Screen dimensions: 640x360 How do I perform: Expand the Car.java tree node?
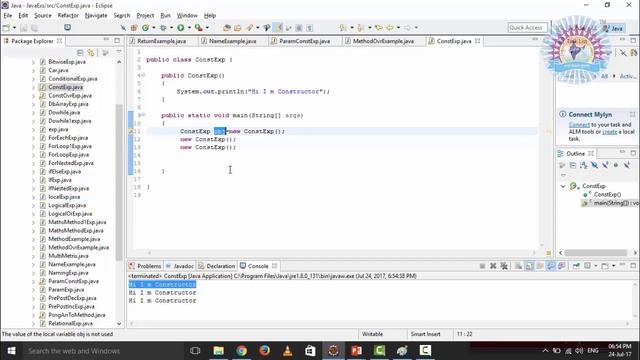click(x=33, y=71)
